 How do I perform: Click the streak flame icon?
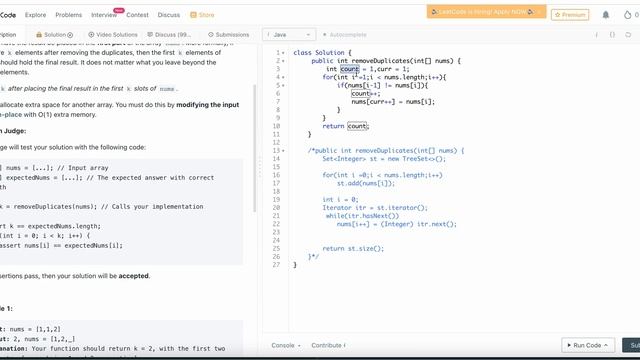click(627, 15)
